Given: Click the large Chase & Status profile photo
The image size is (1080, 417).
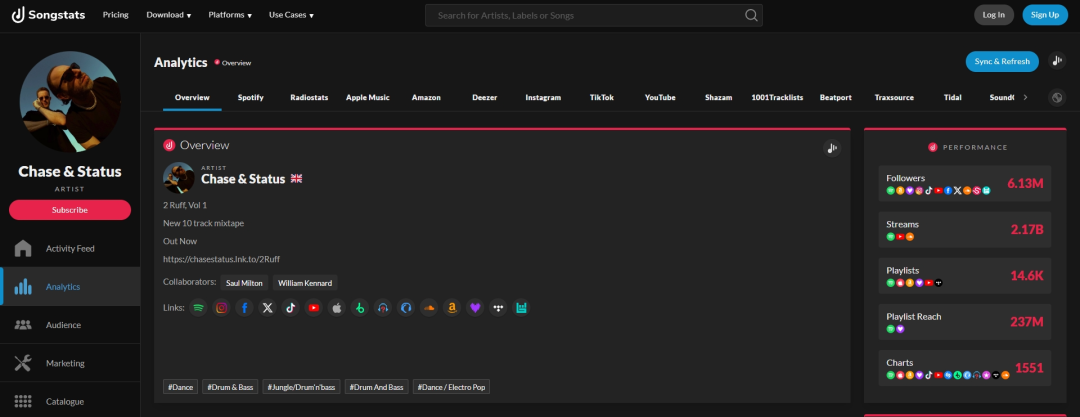Looking at the screenshot, I should point(69,102).
